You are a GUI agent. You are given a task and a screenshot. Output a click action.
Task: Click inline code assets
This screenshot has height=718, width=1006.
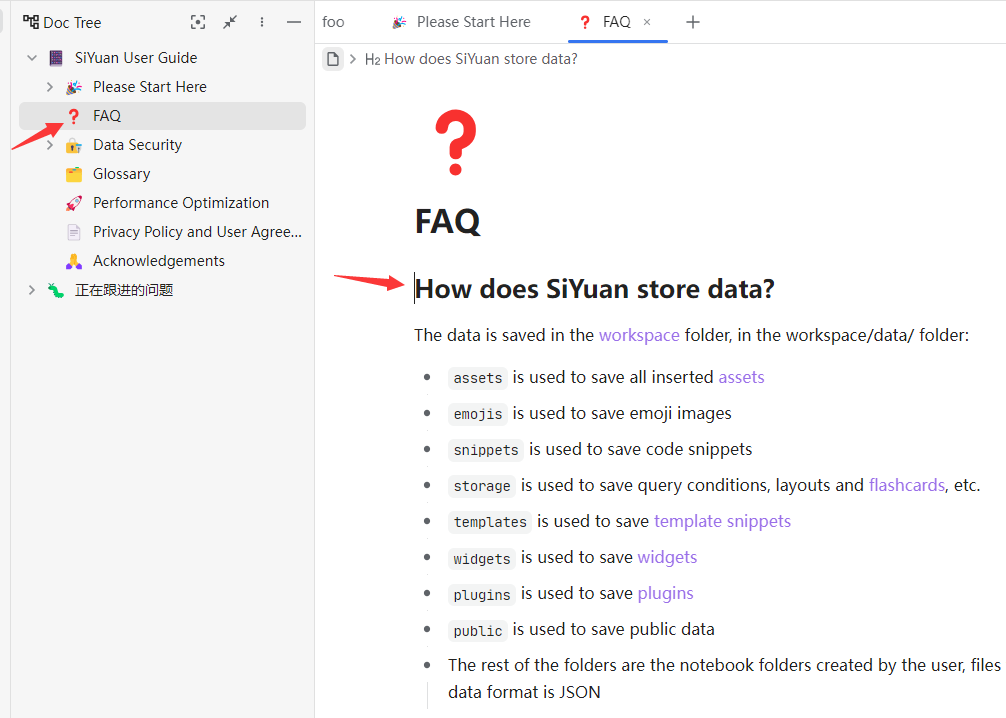pos(478,378)
